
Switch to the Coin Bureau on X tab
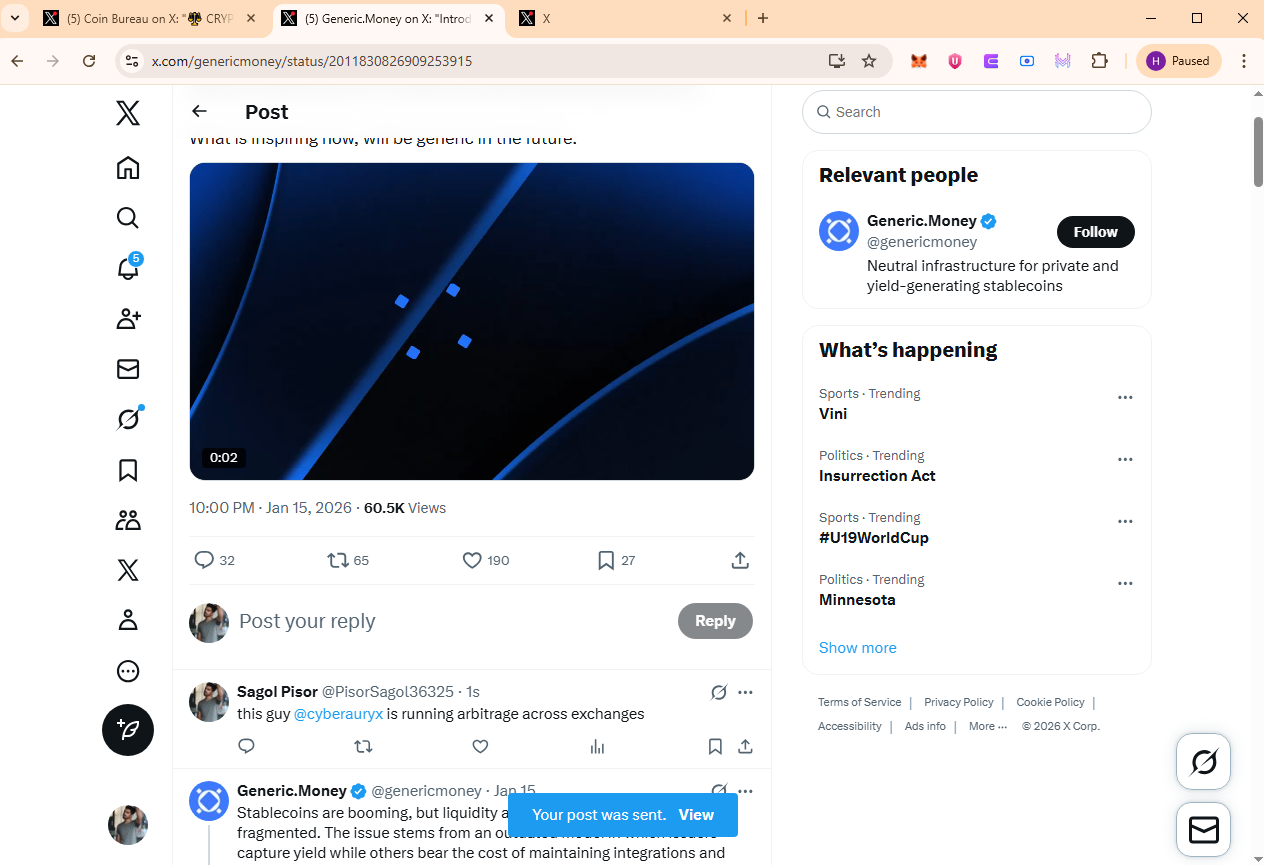click(x=150, y=18)
